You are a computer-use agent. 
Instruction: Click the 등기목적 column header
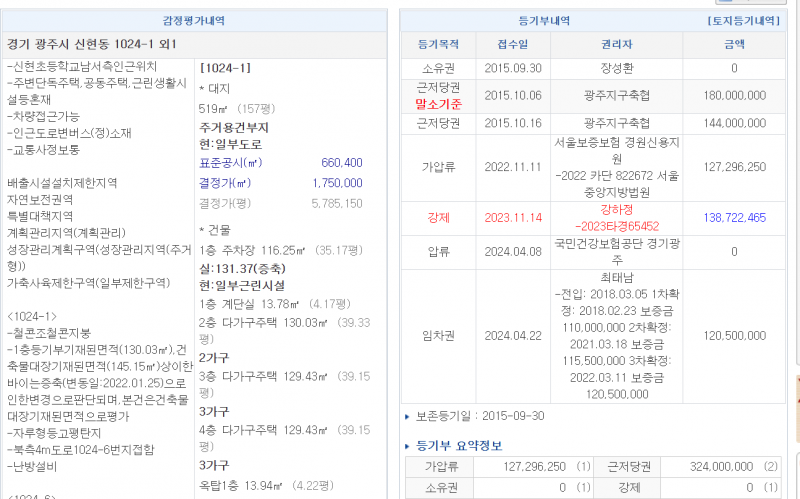coord(439,44)
